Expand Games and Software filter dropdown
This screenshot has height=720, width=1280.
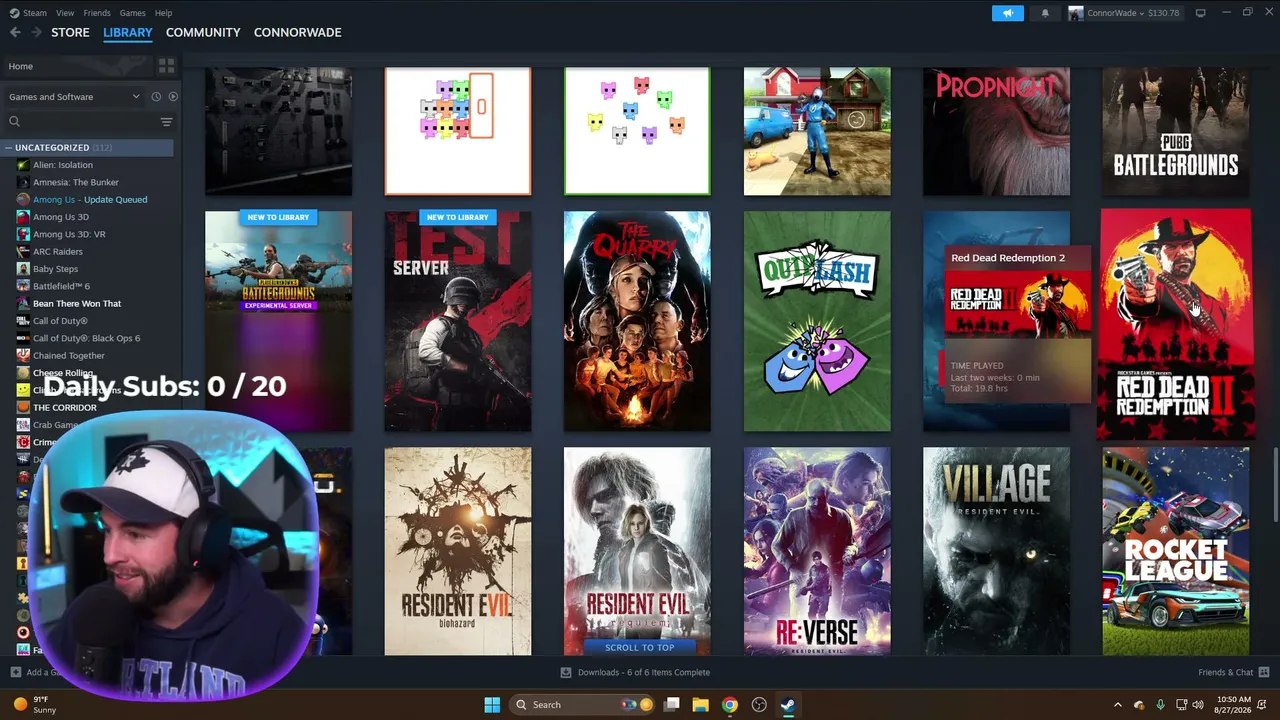tap(75, 97)
